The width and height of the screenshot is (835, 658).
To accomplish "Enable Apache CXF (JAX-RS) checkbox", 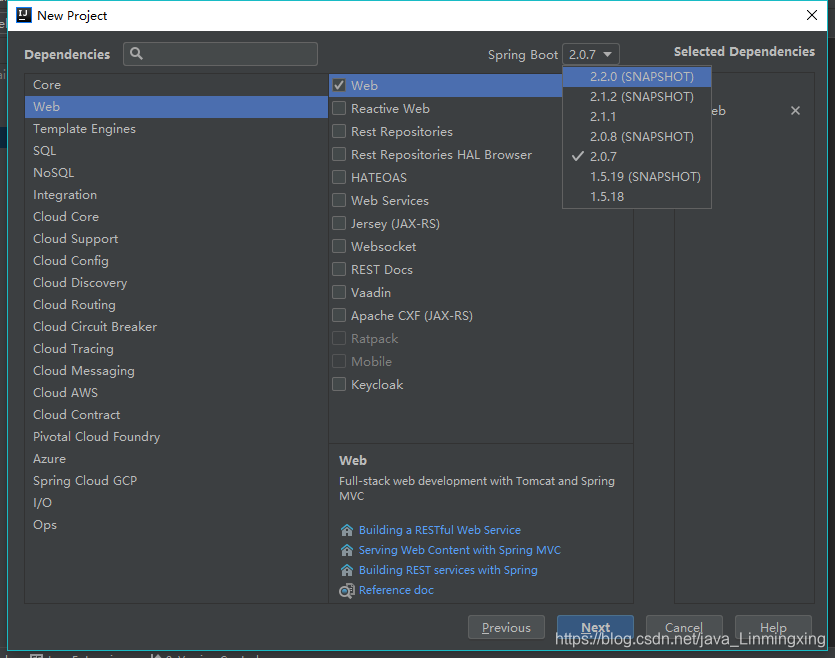I will pyautogui.click(x=339, y=315).
